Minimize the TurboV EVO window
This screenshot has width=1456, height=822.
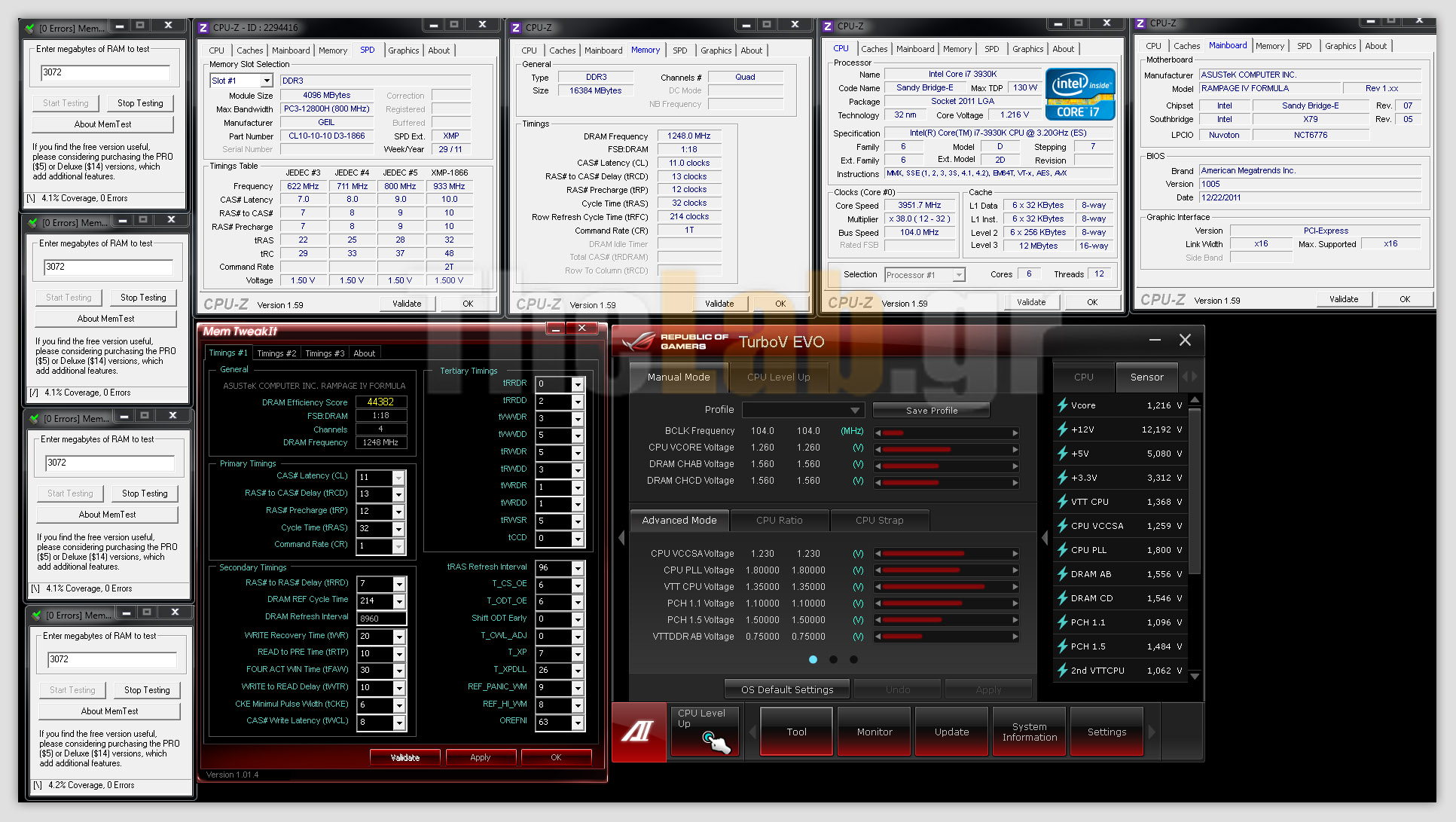pyautogui.click(x=1155, y=341)
